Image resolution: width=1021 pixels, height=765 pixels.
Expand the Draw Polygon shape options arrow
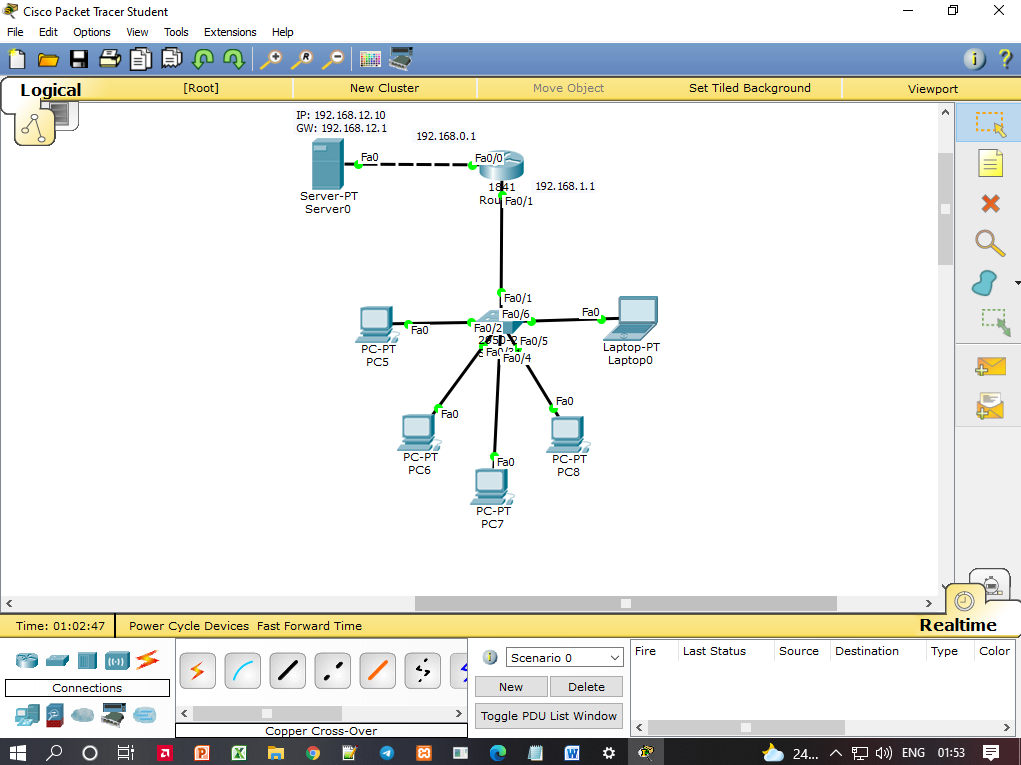pos(1016,283)
